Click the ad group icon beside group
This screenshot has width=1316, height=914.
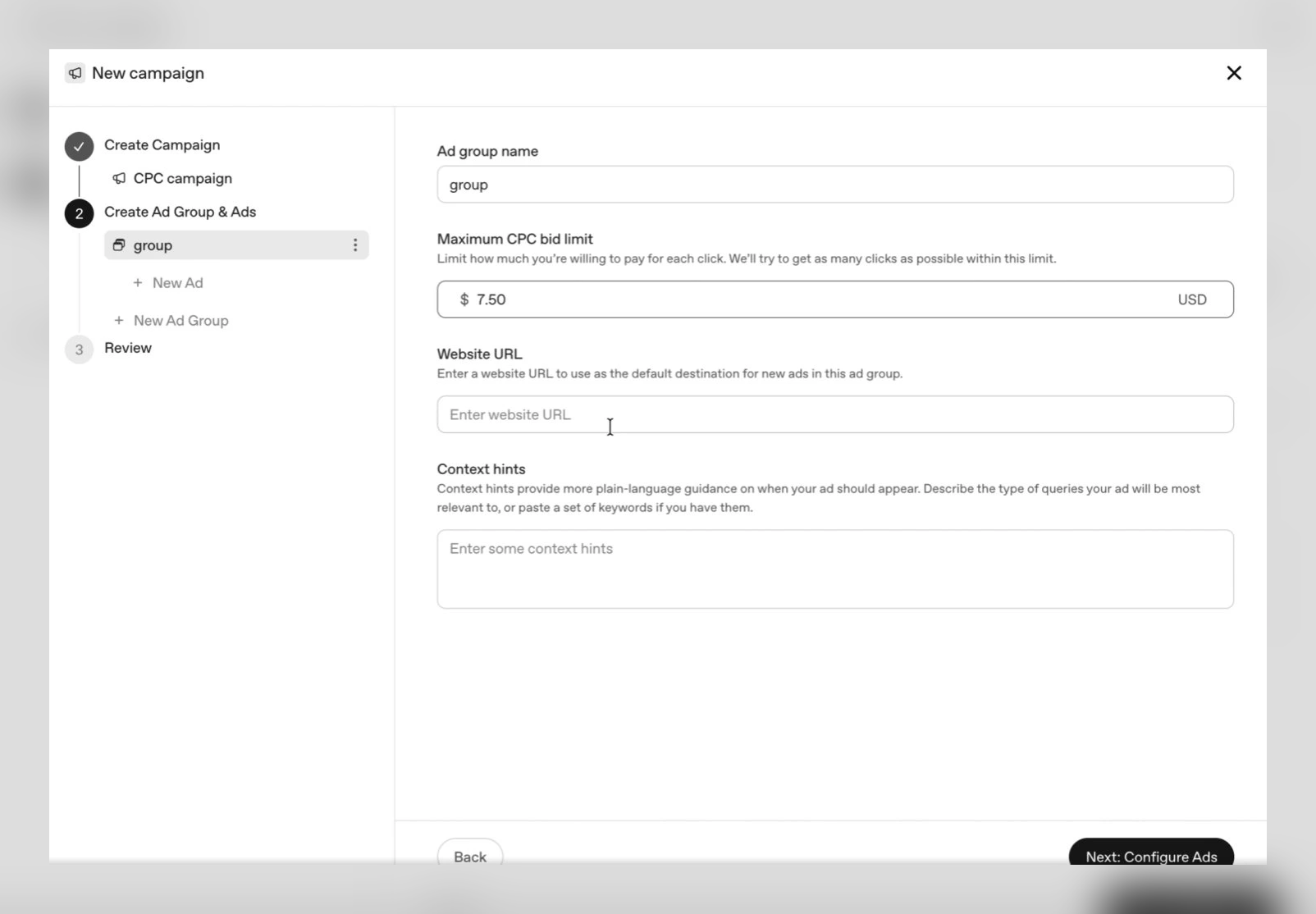[x=119, y=245]
